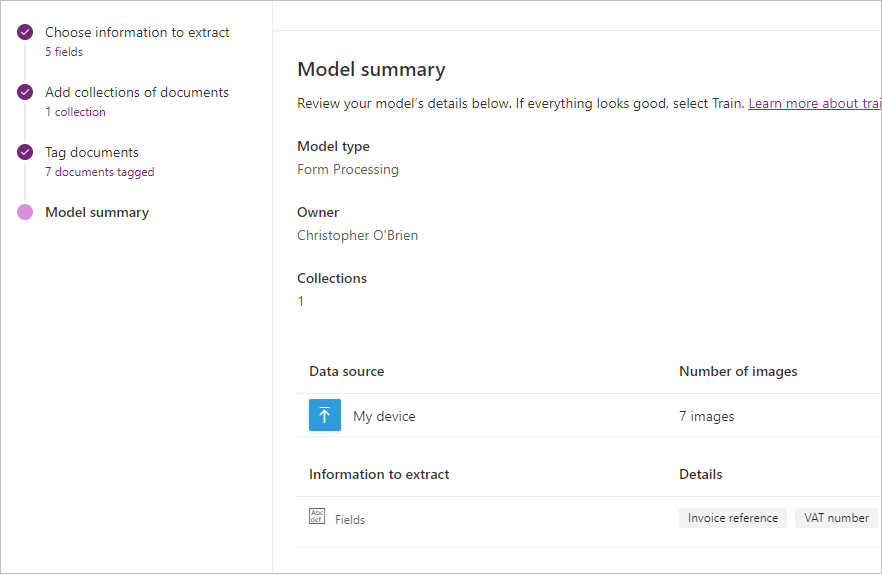Click the Abc def Fields icon
882x574 pixels.
pyautogui.click(x=317, y=516)
